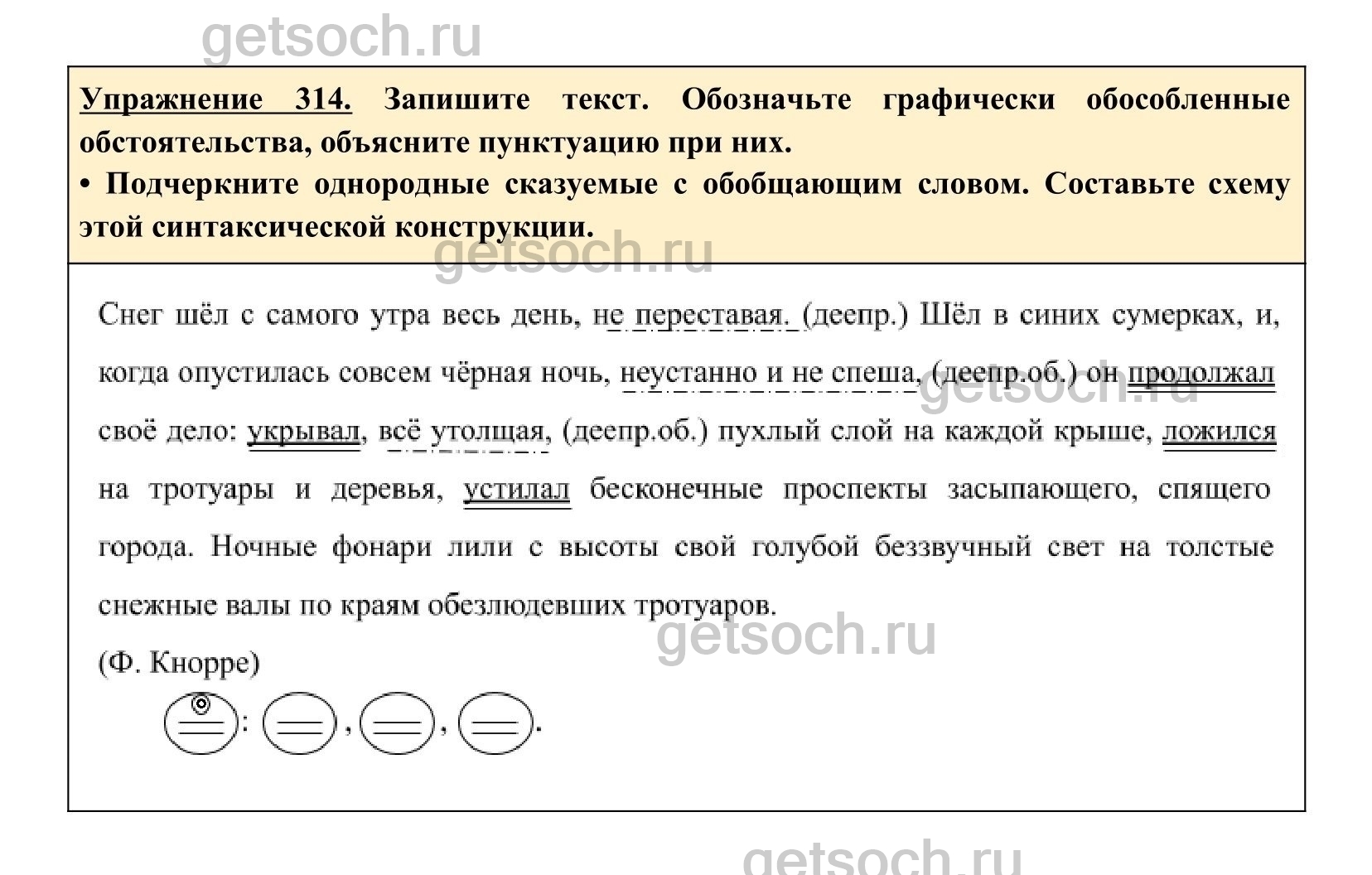Click the generalizing-word oval with small circle
The width and height of the screenshot is (1372, 875).
(x=200, y=723)
